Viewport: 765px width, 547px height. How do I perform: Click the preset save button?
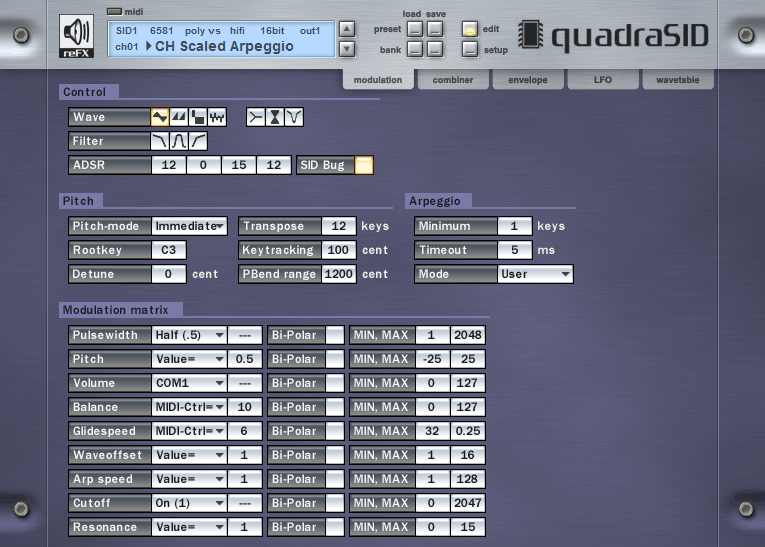click(x=435, y=29)
